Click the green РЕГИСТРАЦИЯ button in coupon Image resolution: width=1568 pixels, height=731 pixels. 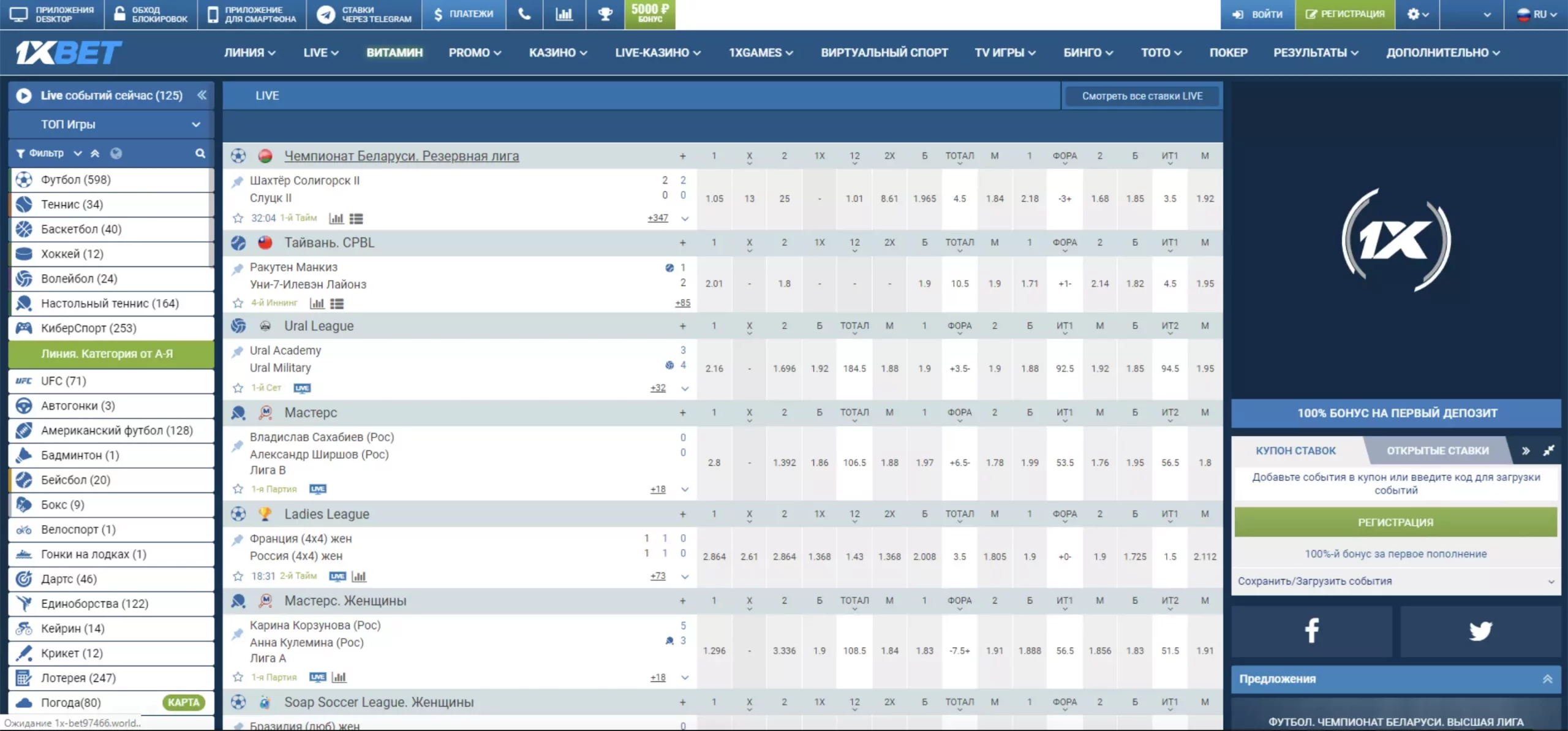1395,522
